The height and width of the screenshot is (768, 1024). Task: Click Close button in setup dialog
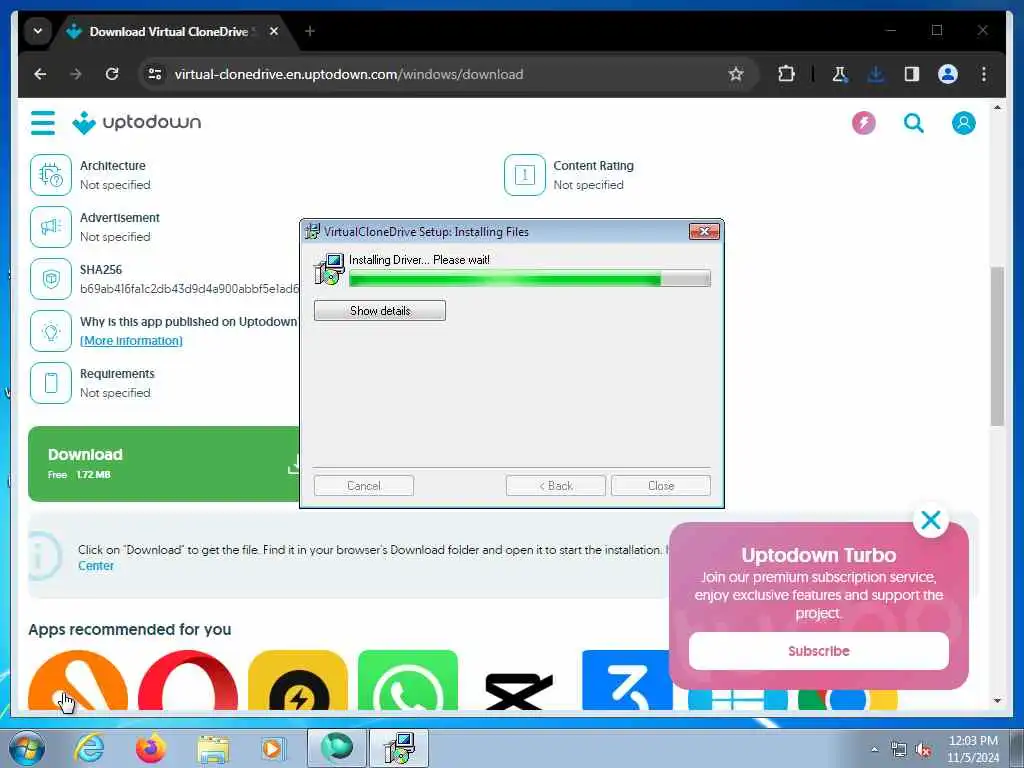[661, 486]
